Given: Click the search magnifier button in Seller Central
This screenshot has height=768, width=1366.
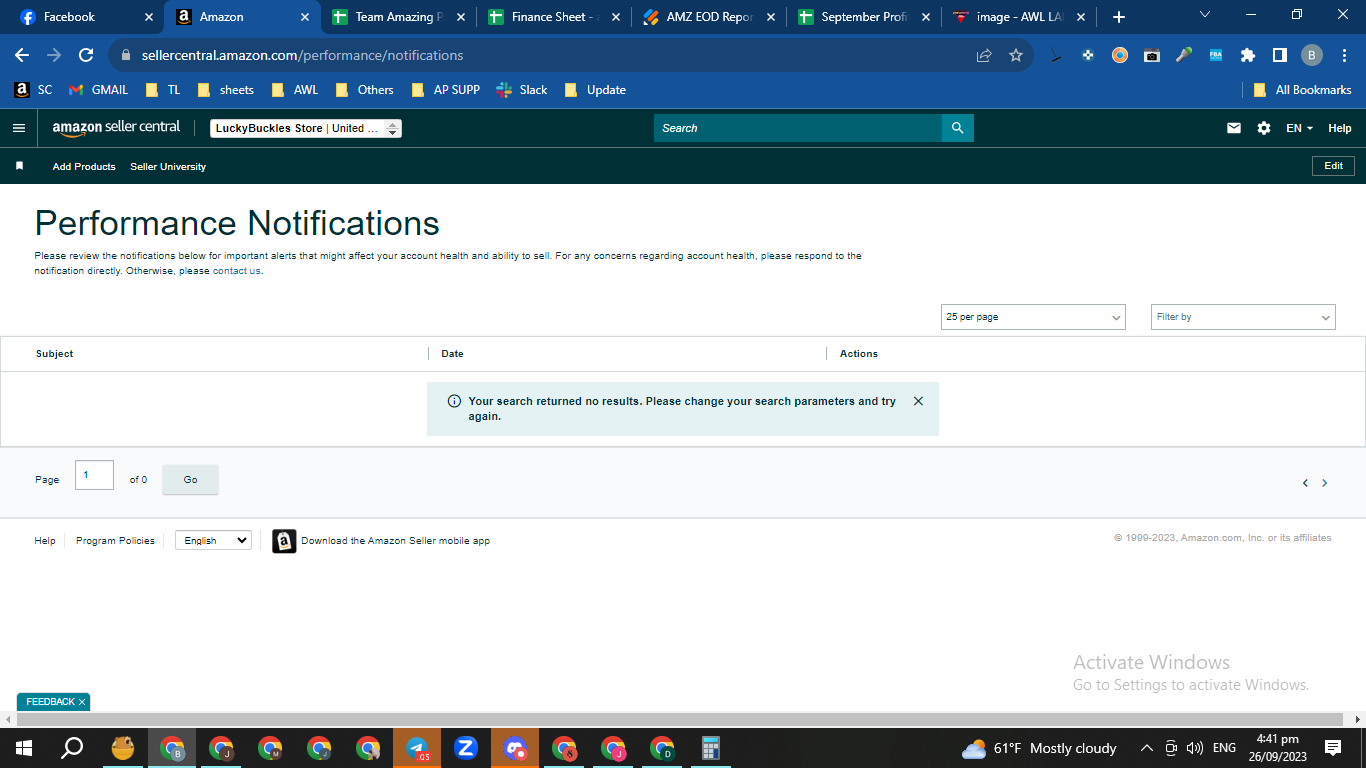Looking at the screenshot, I should (x=957, y=128).
